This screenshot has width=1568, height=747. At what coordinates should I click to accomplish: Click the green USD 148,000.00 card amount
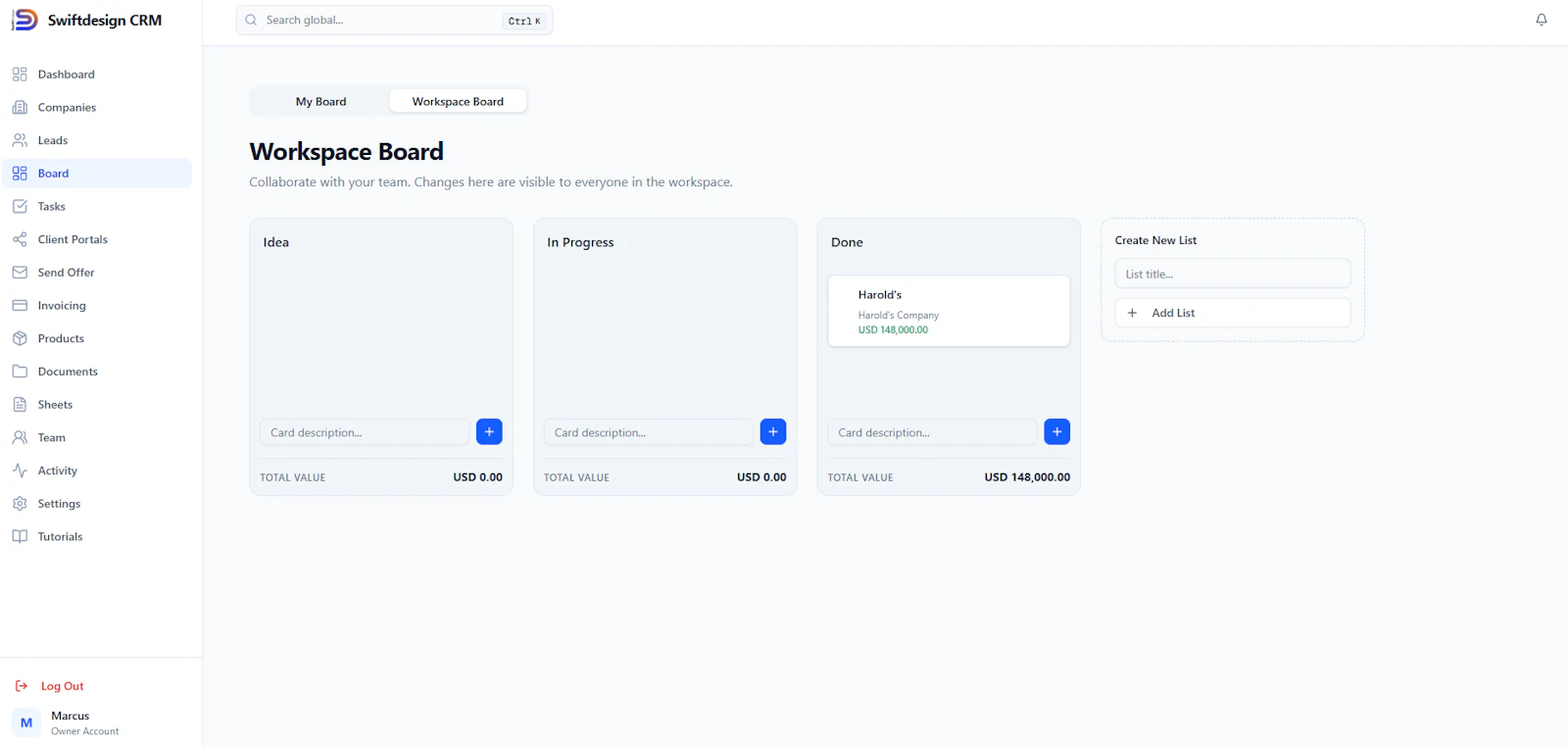point(893,330)
